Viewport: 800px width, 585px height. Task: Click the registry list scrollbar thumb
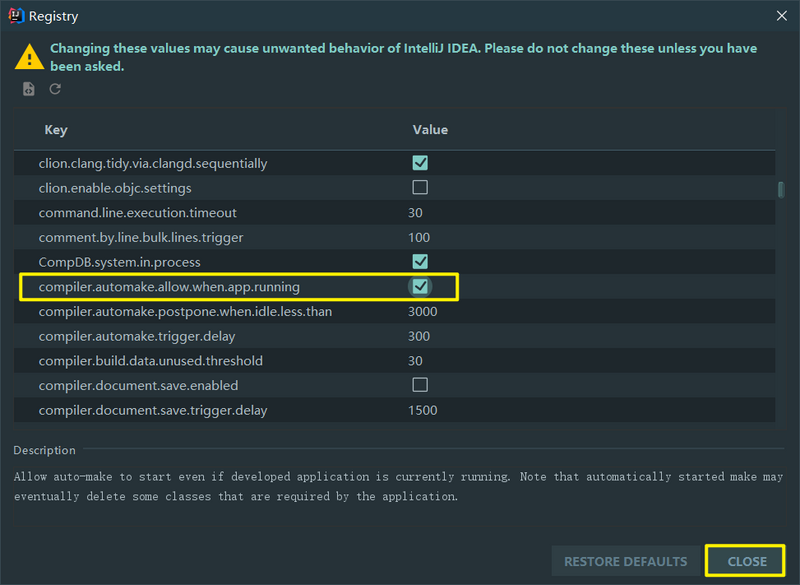click(x=780, y=190)
